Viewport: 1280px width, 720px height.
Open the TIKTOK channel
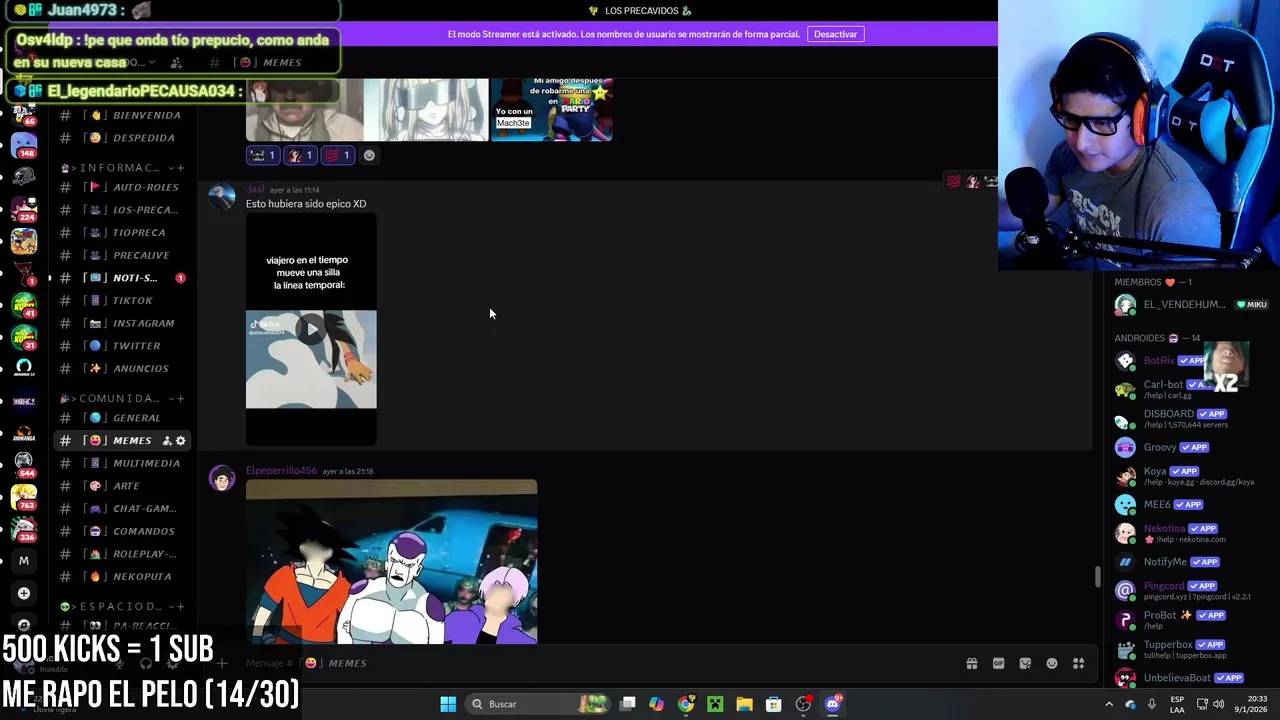click(x=122, y=300)
